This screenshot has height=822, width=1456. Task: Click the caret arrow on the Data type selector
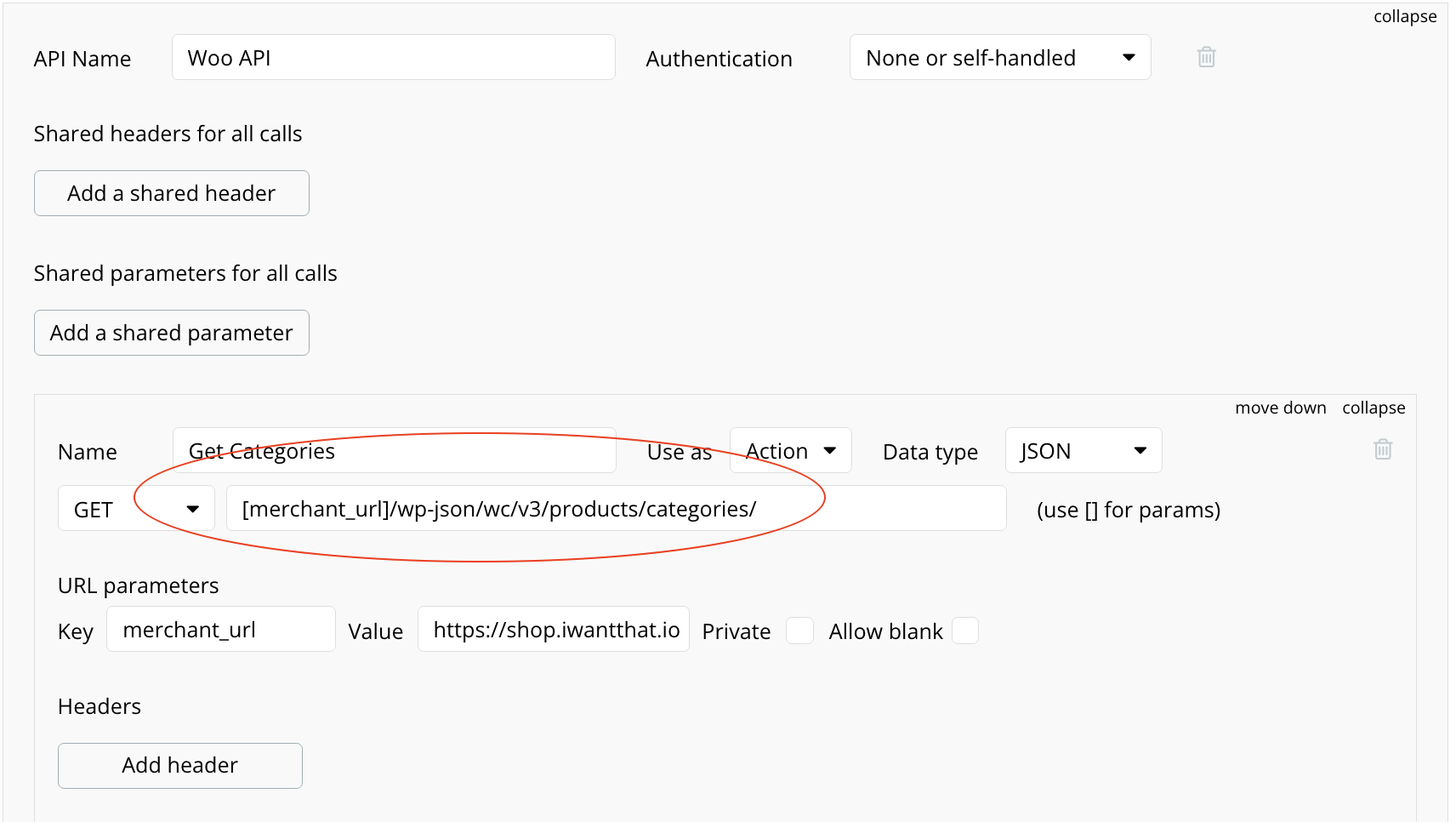[1140, 450]
